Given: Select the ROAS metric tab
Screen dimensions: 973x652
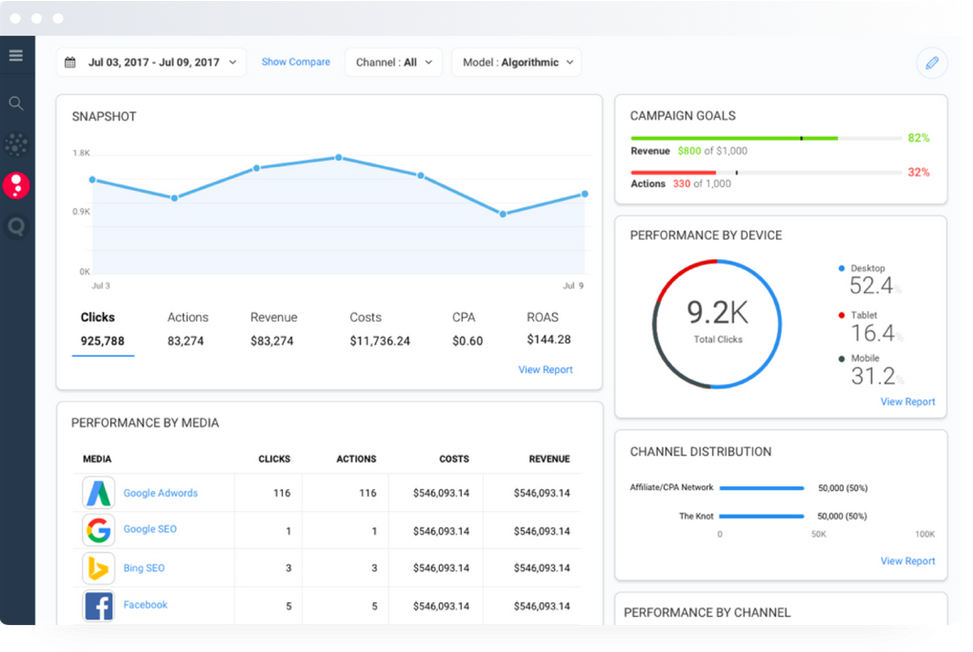Looking at the screenshot, I should coord(542,329).
